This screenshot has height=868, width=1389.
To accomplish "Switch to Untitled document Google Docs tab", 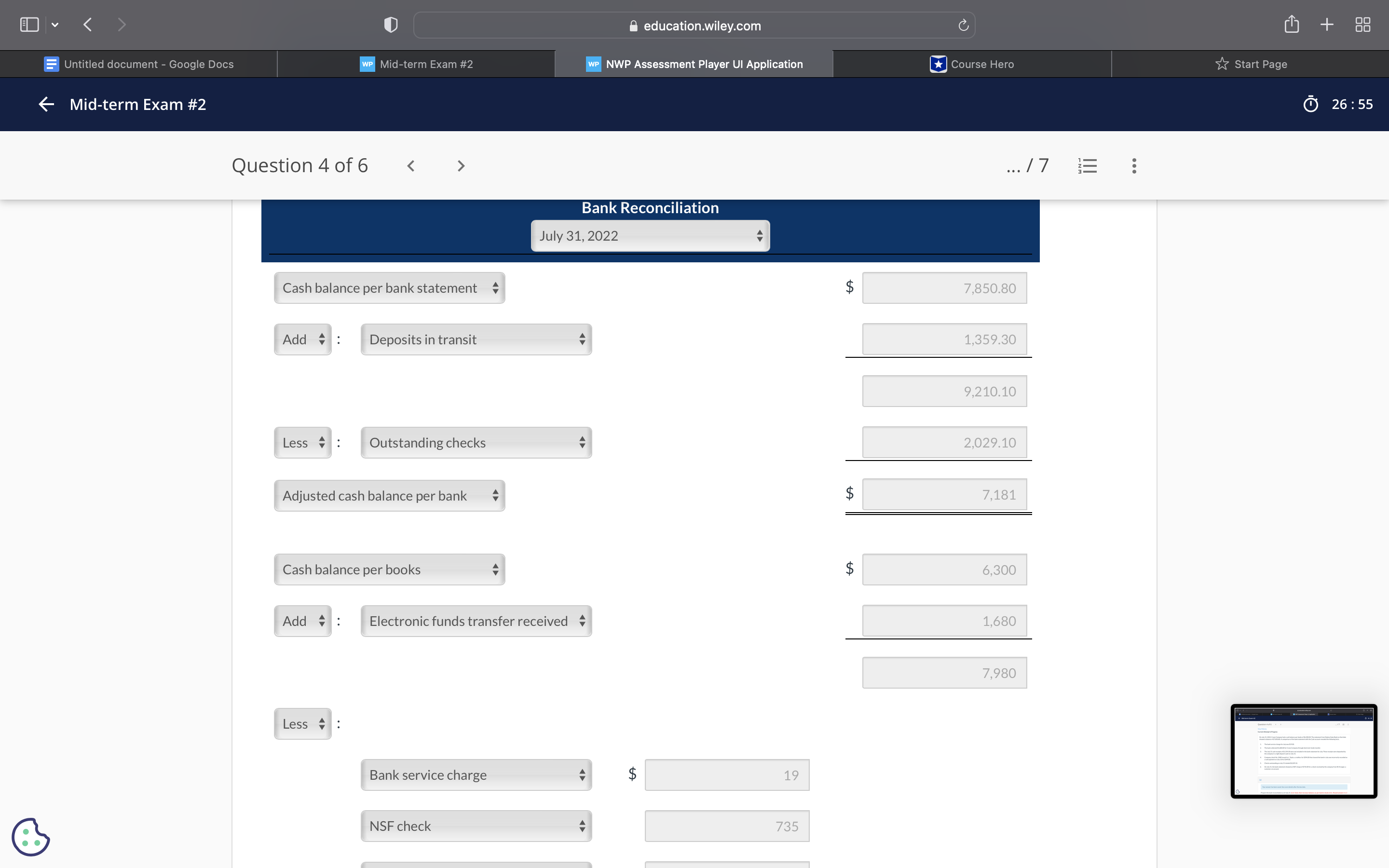I will [x=138, y=64].
